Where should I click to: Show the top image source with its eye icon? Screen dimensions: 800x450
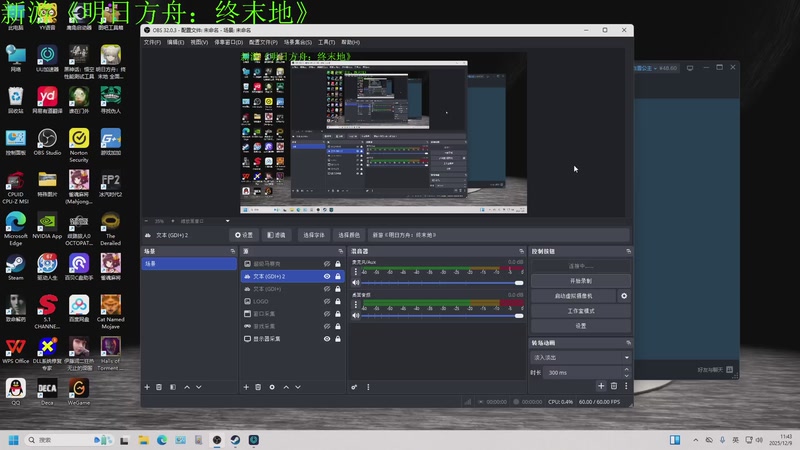(327, 264)
